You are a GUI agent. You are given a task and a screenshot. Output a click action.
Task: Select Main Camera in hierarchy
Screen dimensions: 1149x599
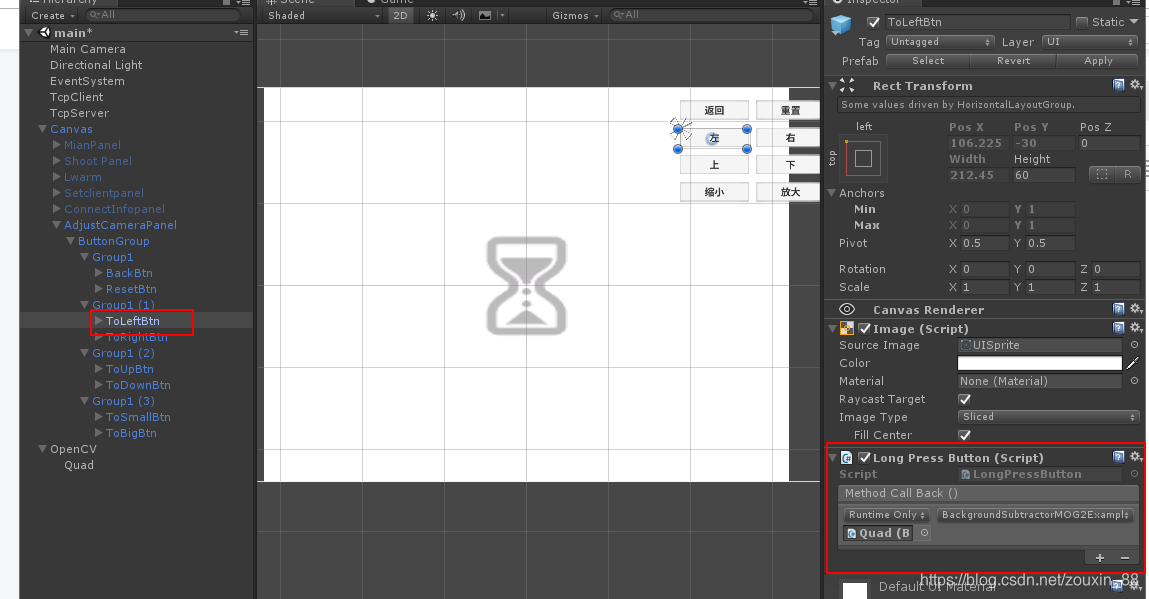[88, 49]
